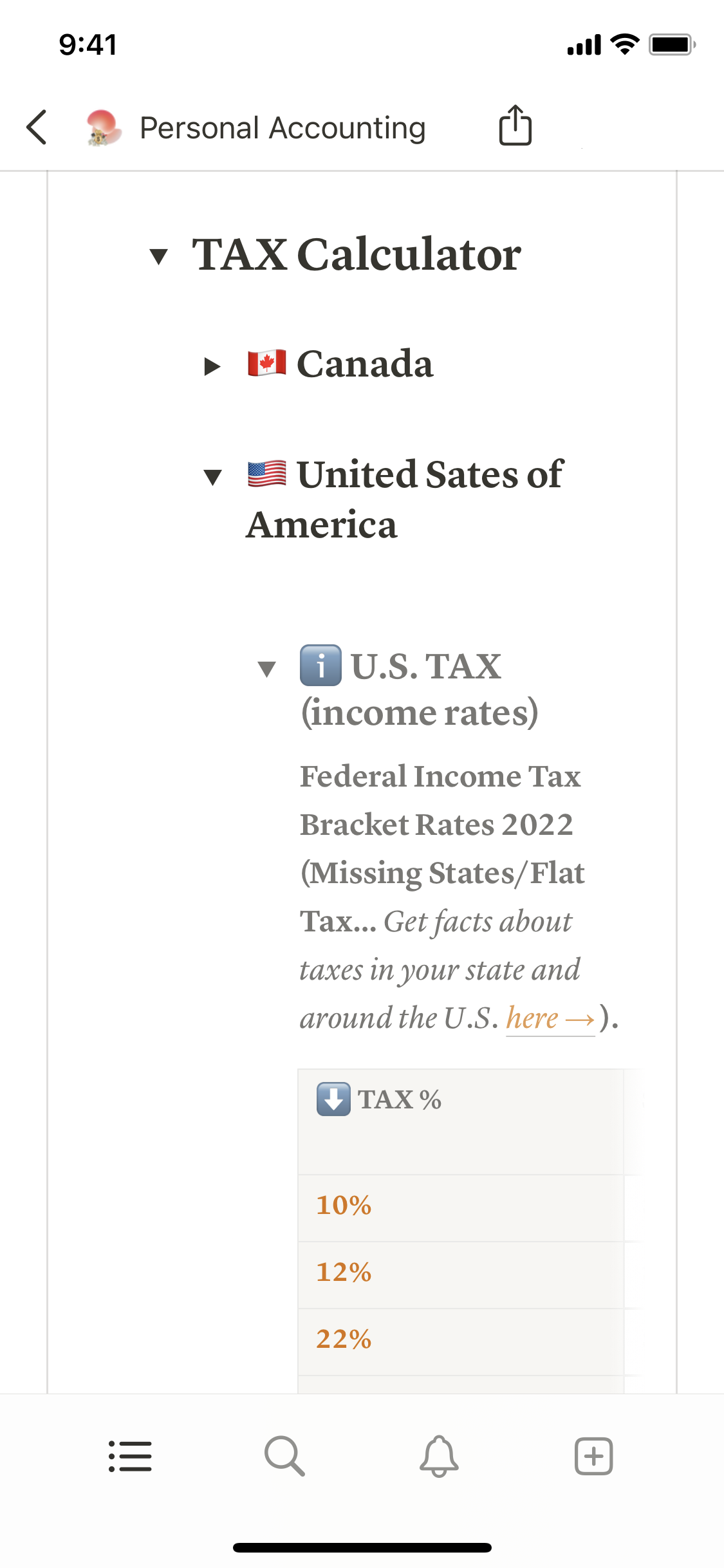Viewport: 724px width, 1568px height.
Task: Collapse the TAX Calculator toggle
Action: pos(158,256)
